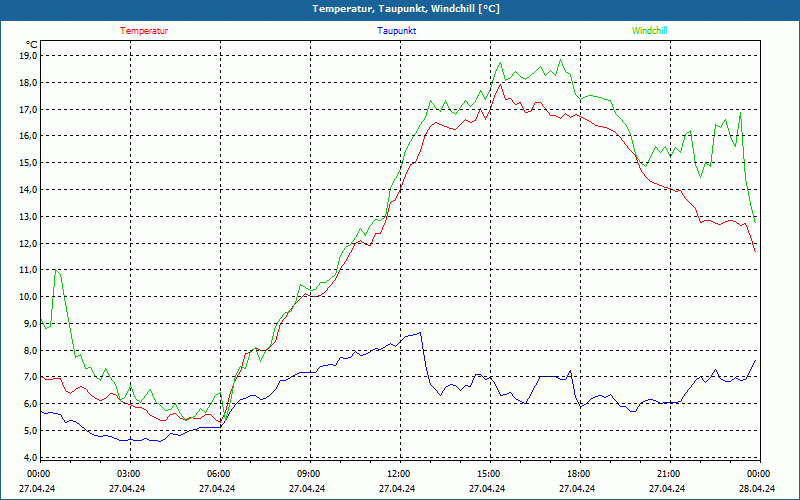800x500 pixels.
Task: Click the 6,0 y-axis value
Action: (x=31, y=404)
